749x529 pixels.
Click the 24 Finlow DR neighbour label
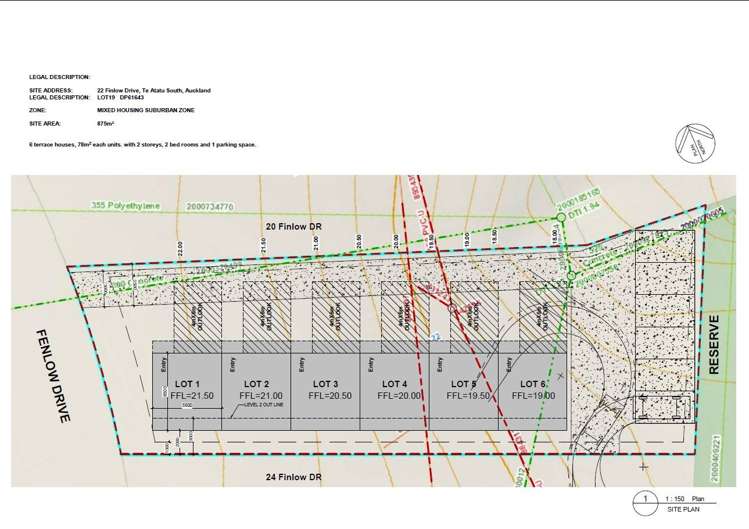point(300,477)
